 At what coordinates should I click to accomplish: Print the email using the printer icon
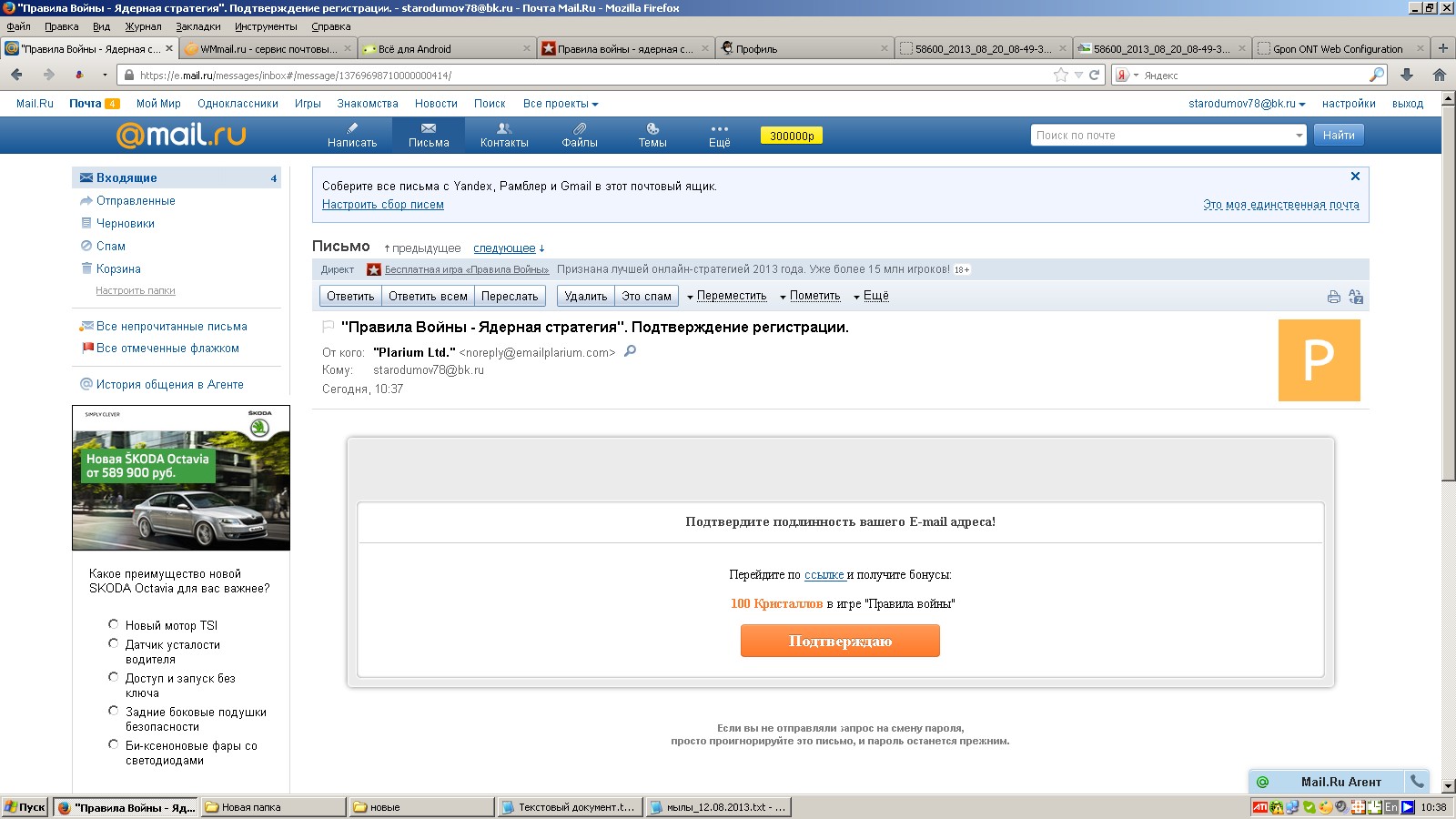tap(1333, 297)
